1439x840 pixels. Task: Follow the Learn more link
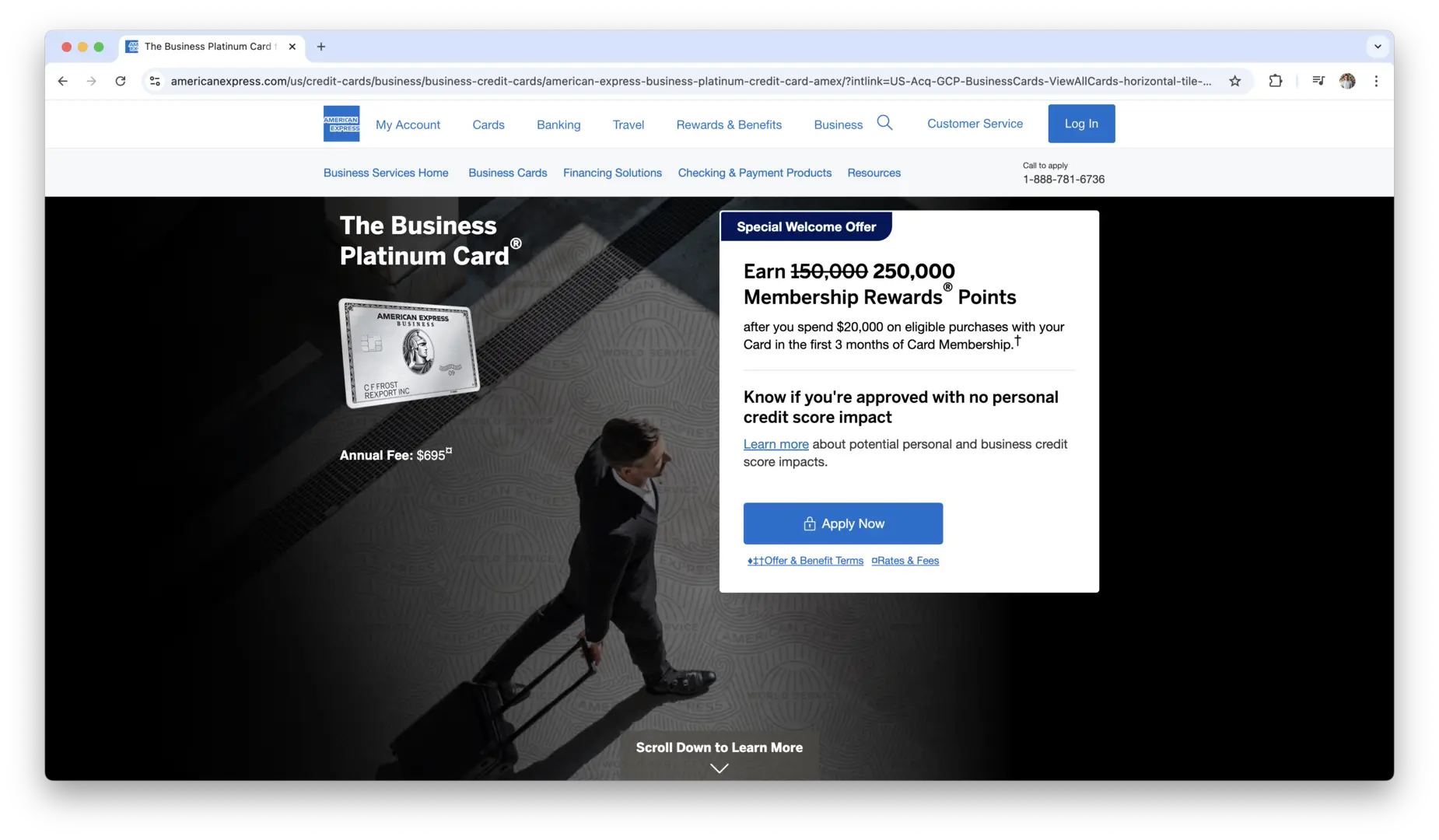click(x=776, y=444)
